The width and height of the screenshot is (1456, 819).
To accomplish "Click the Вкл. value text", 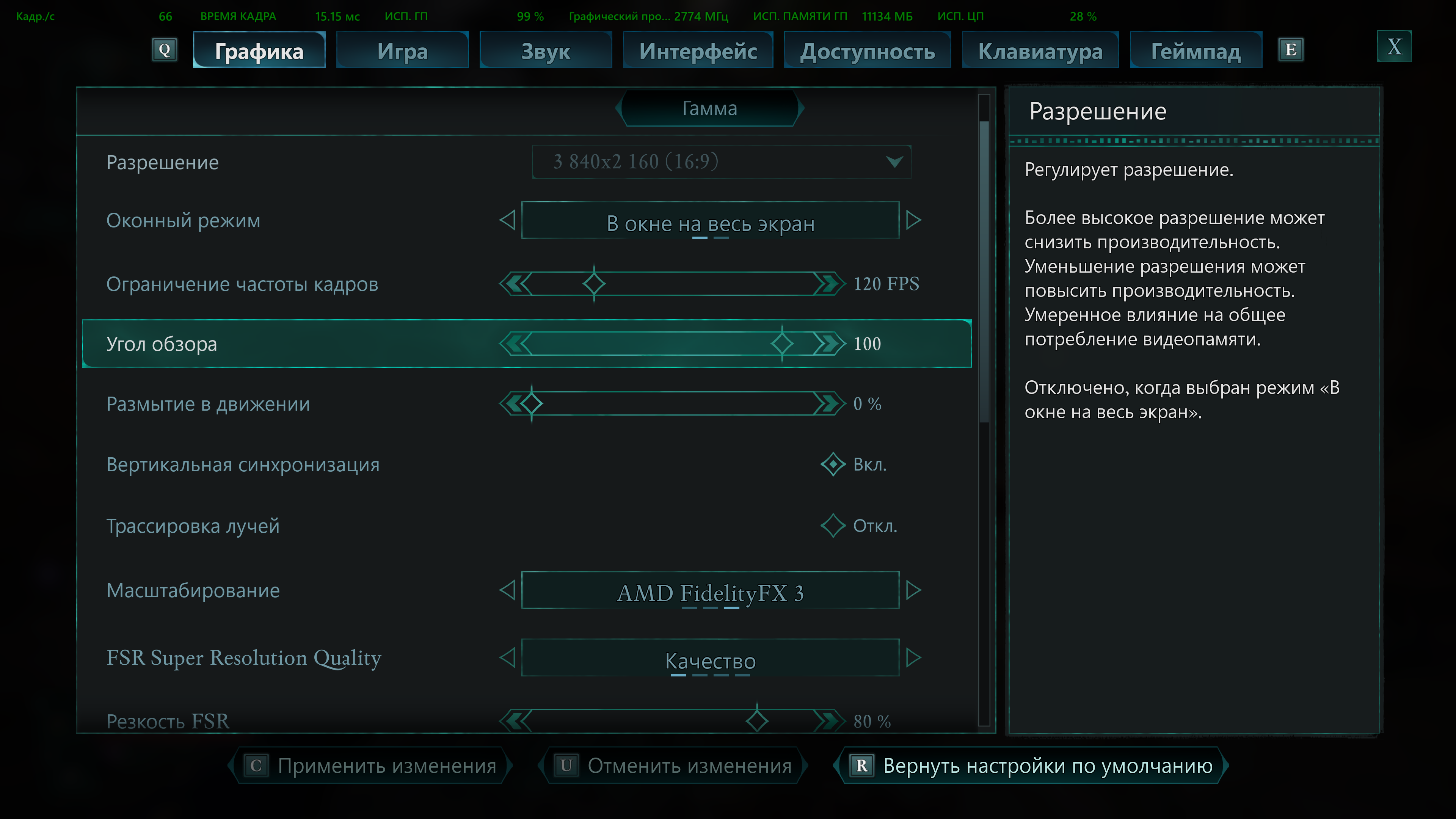I will click(869, 464).
